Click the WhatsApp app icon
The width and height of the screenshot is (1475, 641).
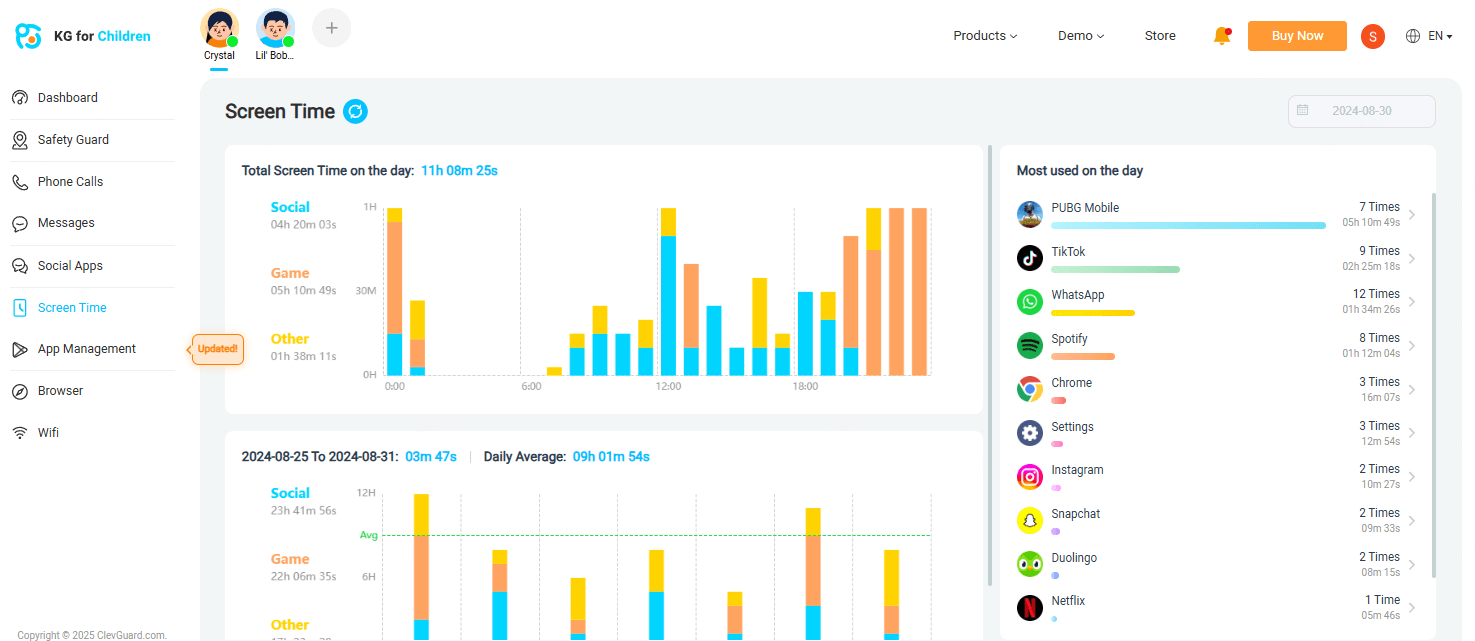coord(1030,302)
